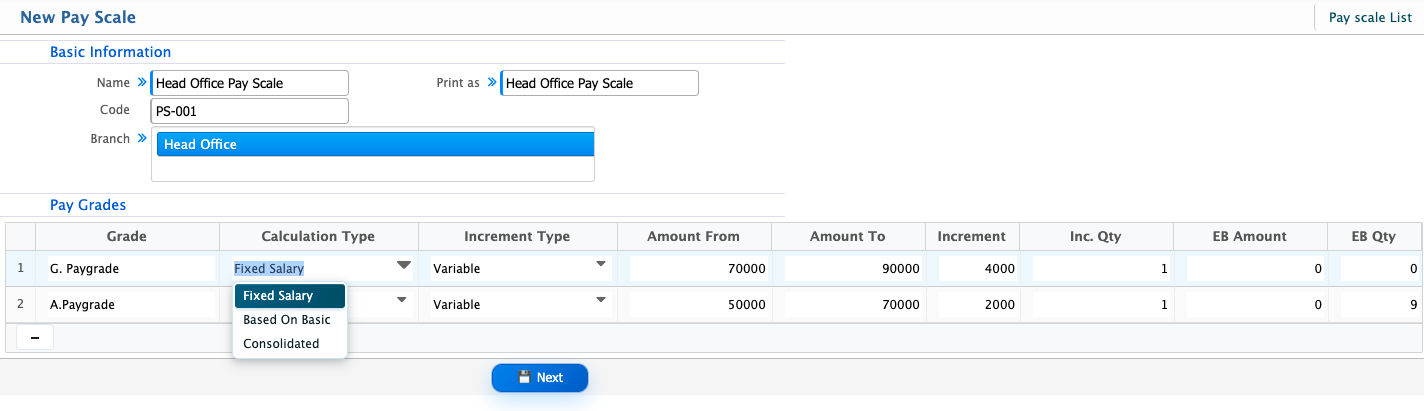Click the Amount From column header
1424x411 pixels.
[694, 236]
